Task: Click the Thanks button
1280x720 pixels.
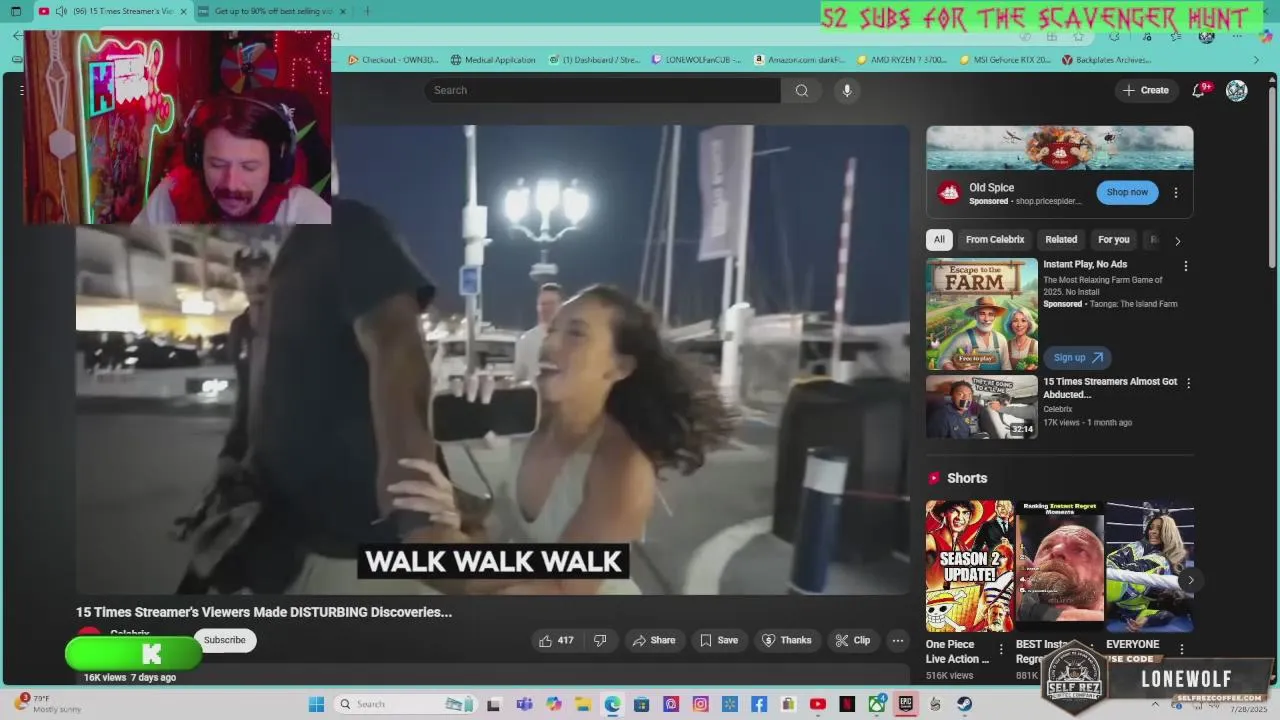Action: [787, 640]
